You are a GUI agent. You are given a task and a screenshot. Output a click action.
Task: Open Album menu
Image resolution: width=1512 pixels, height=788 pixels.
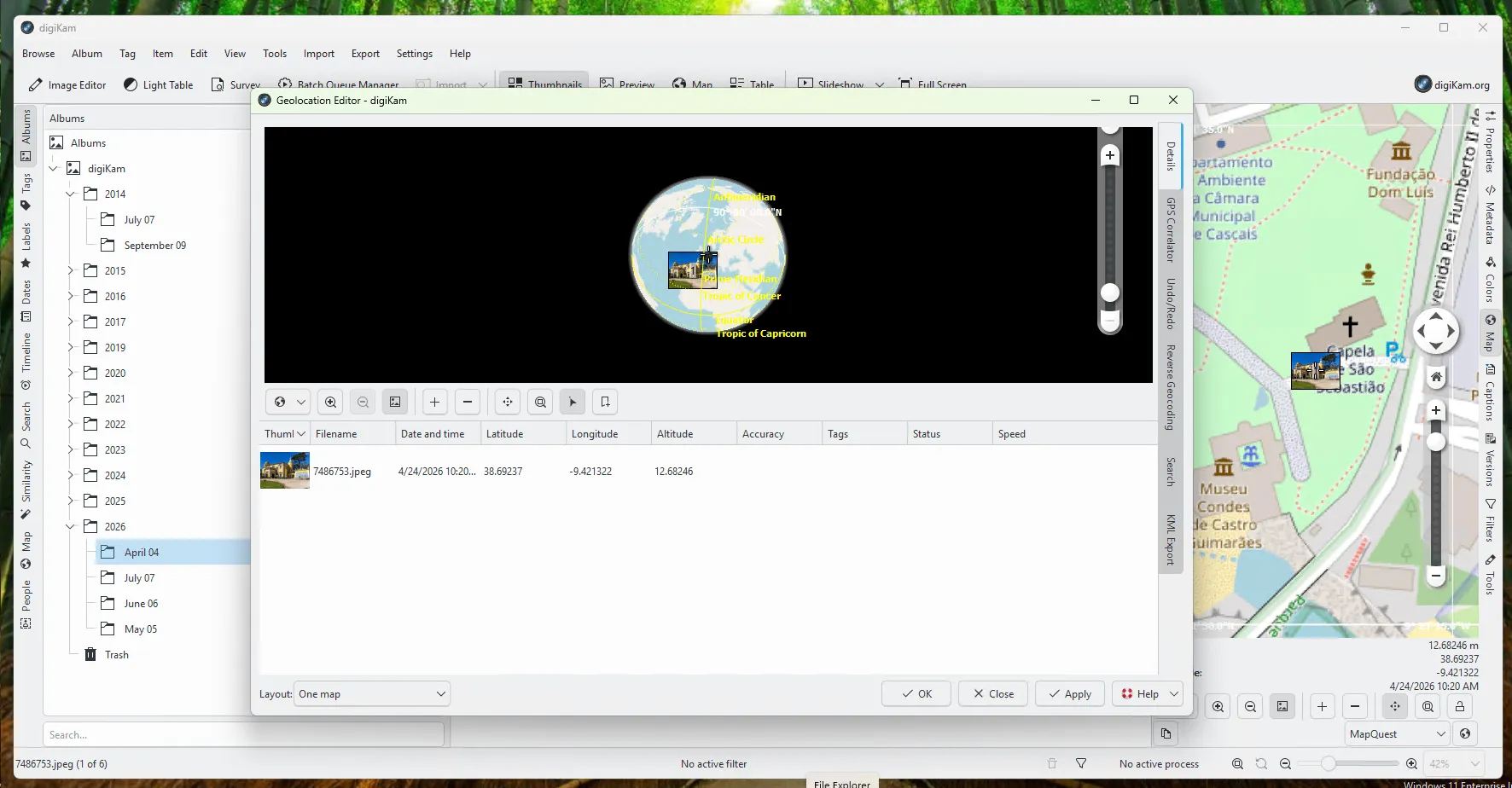[x=87, y=54]
